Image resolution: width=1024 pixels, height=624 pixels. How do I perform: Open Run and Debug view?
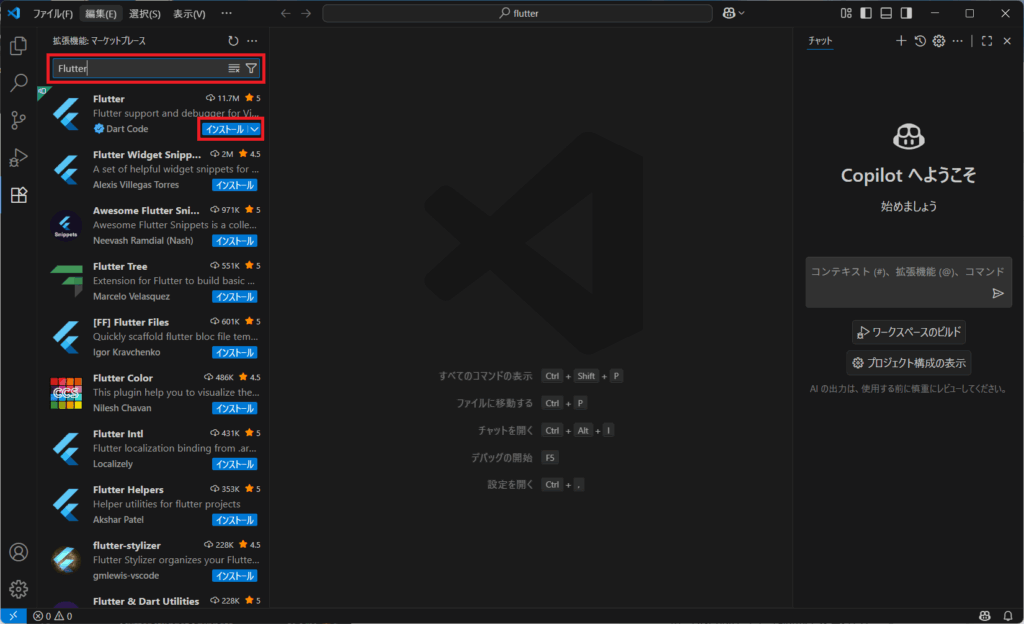tap(18, 158)
